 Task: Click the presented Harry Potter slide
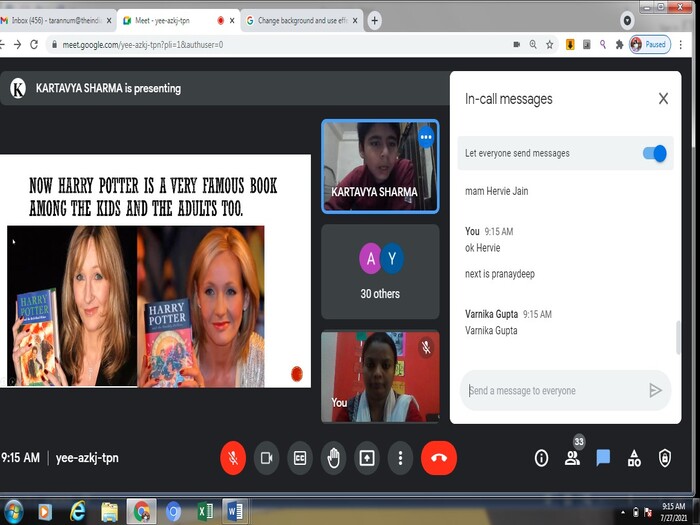click(x=155, y=271)
